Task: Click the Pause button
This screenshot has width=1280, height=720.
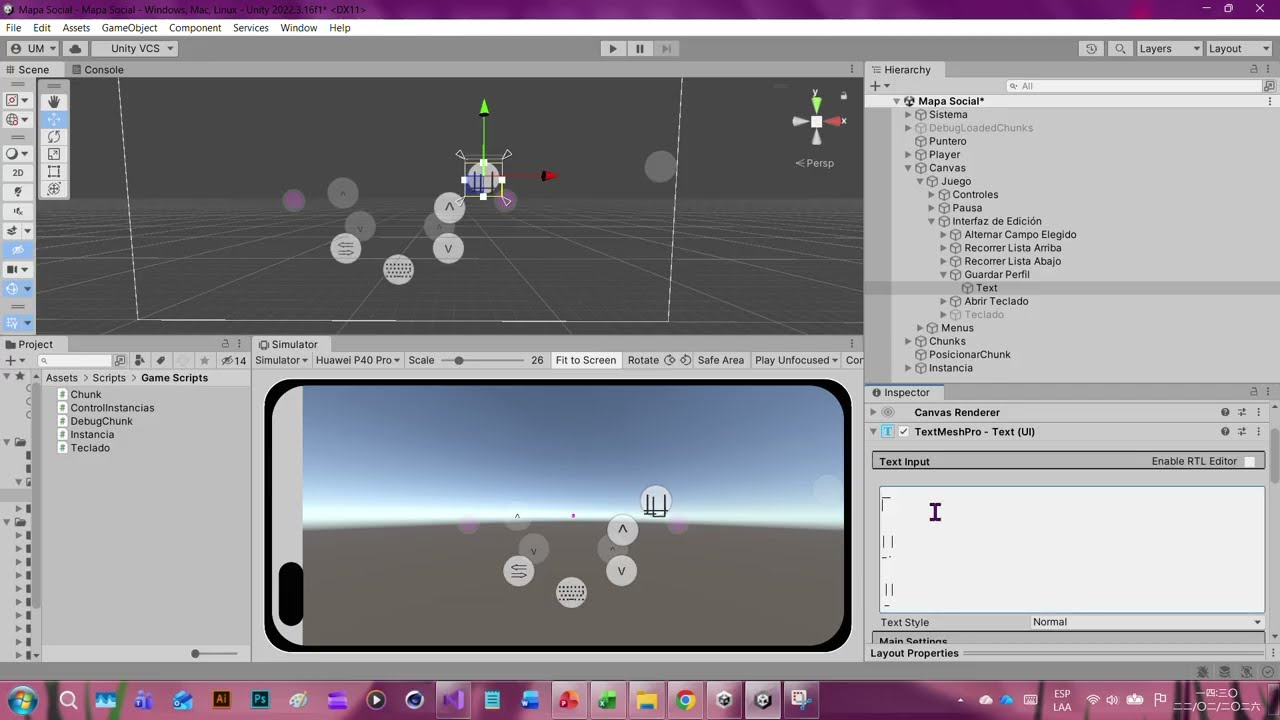Action: (x=640, y=48)
